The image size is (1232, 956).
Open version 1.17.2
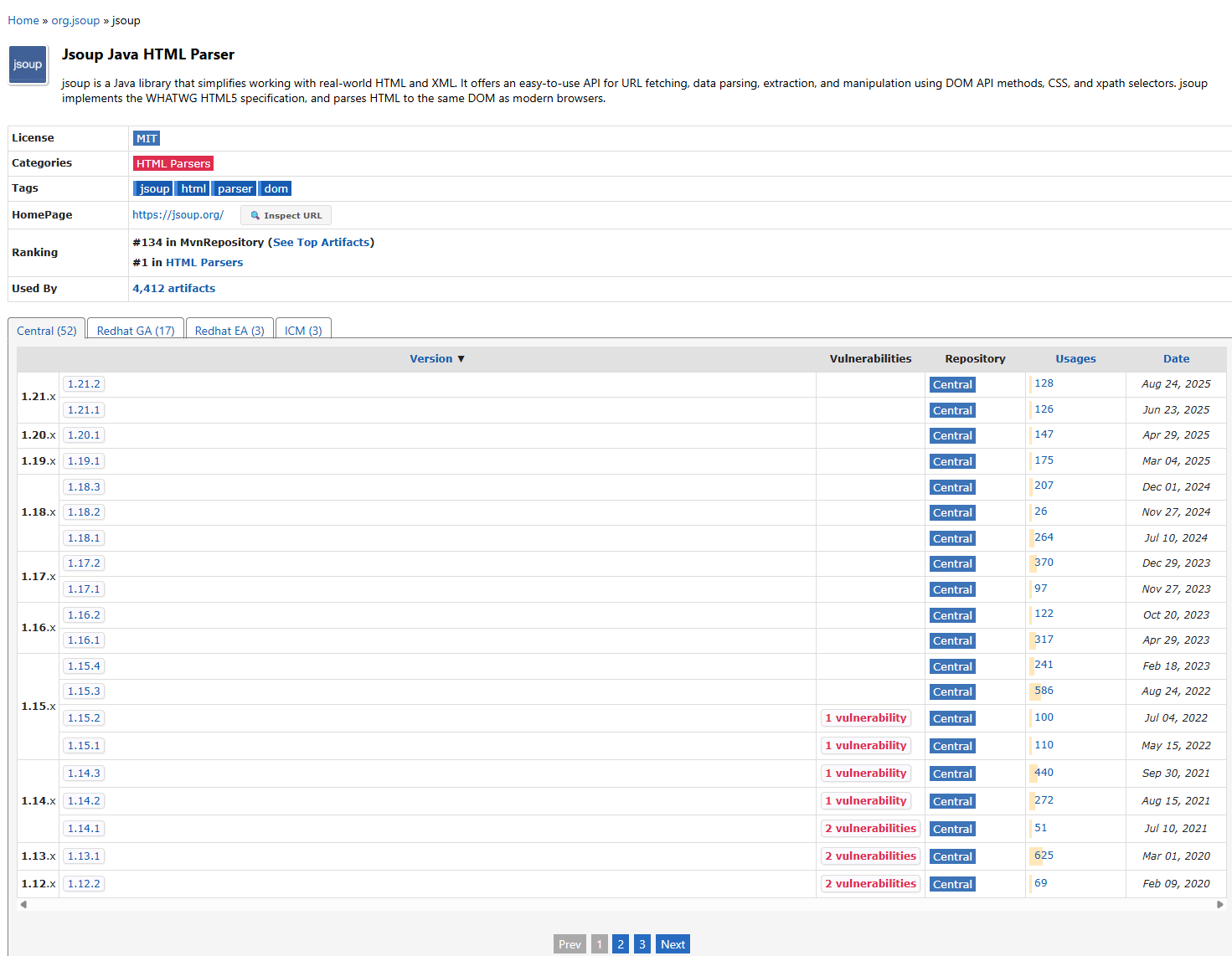(x=84, y=563)
